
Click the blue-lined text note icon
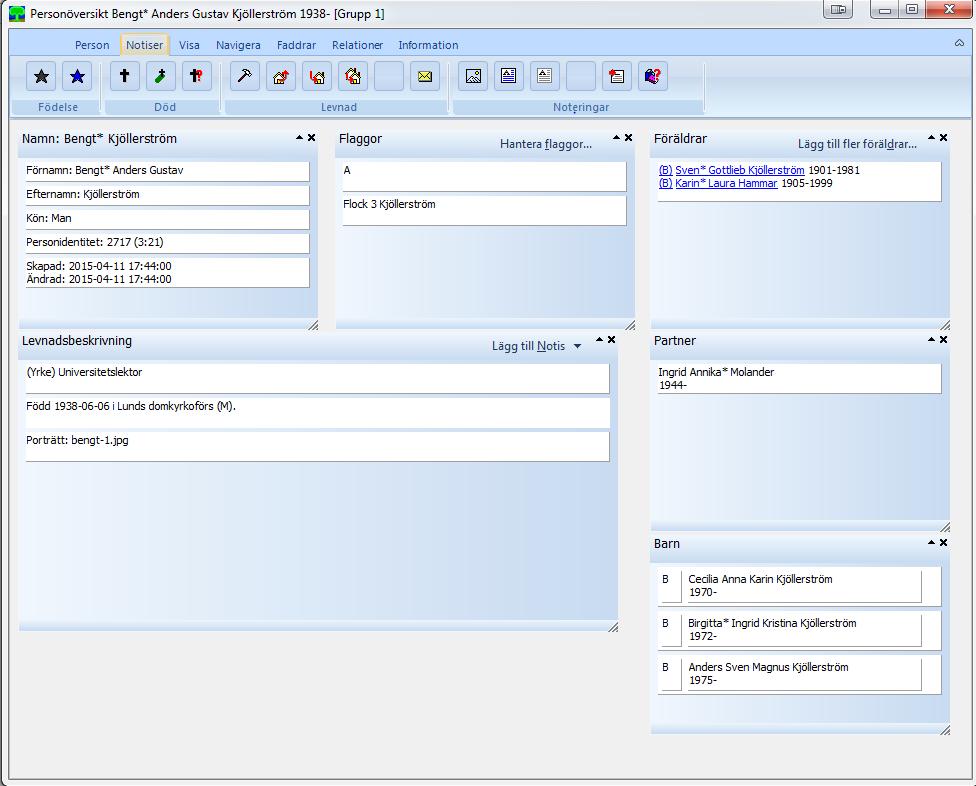tap(509, 77)
